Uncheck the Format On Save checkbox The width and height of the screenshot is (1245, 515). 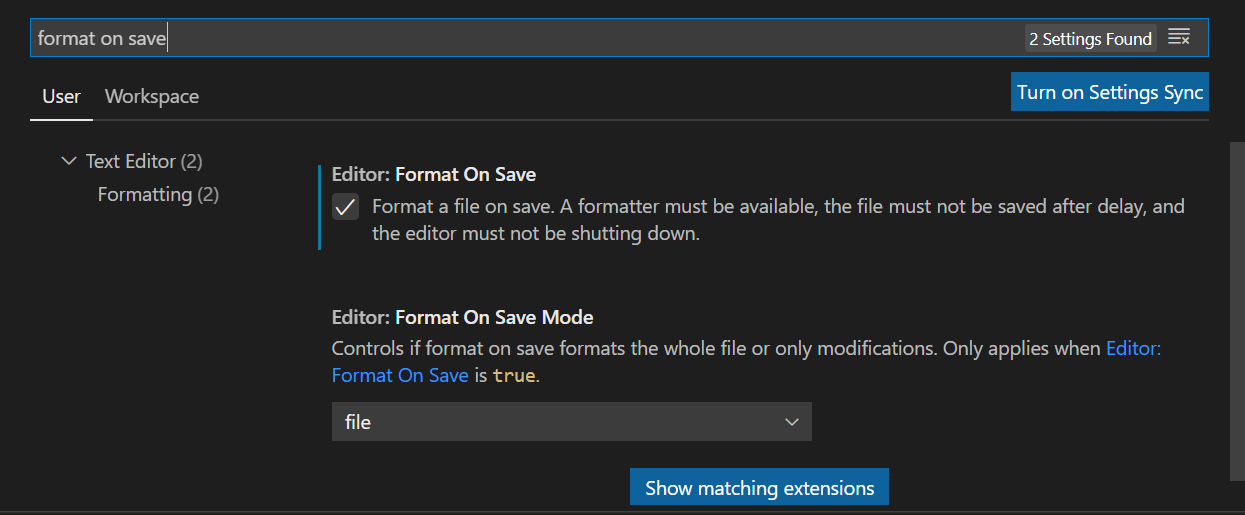coord(345,207)
